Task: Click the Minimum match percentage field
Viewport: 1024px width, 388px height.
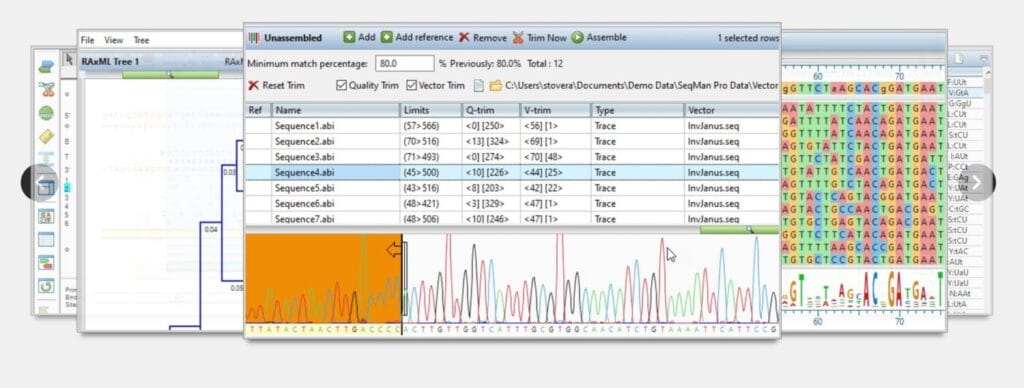Action: (405, 63)
